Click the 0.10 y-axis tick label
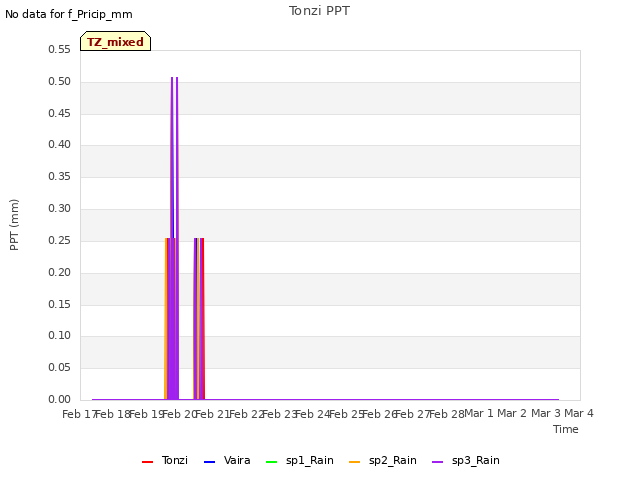 [x=60, y=336]
